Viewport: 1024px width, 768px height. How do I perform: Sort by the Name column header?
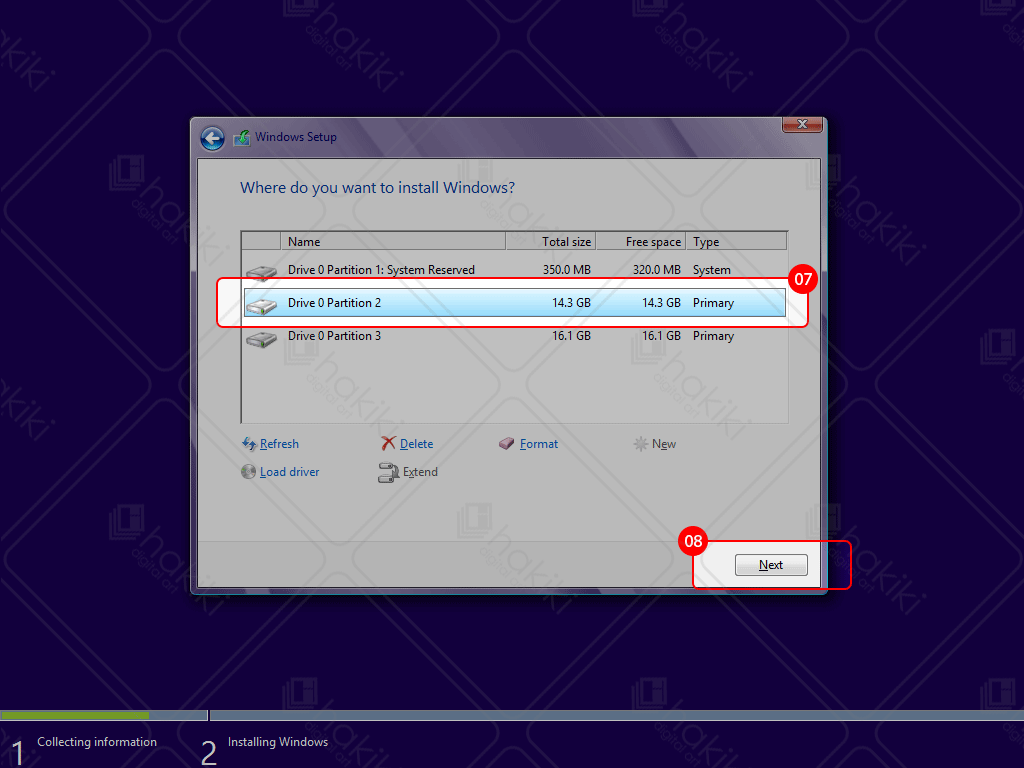pyautogui.click(x=393, y=242)
